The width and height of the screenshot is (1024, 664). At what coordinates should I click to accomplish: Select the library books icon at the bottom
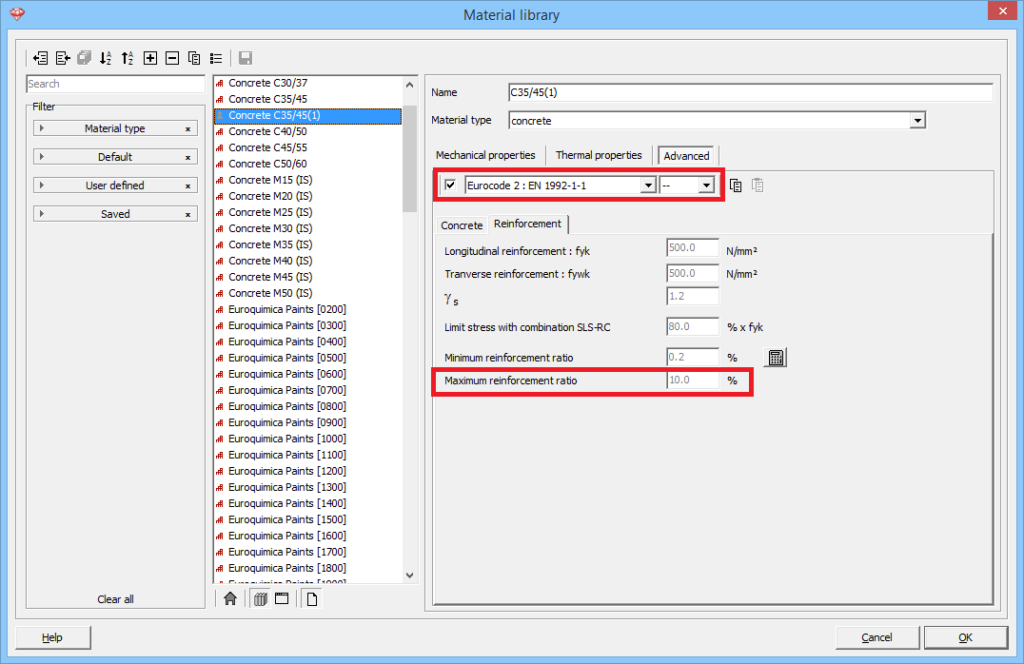point(260,597)
